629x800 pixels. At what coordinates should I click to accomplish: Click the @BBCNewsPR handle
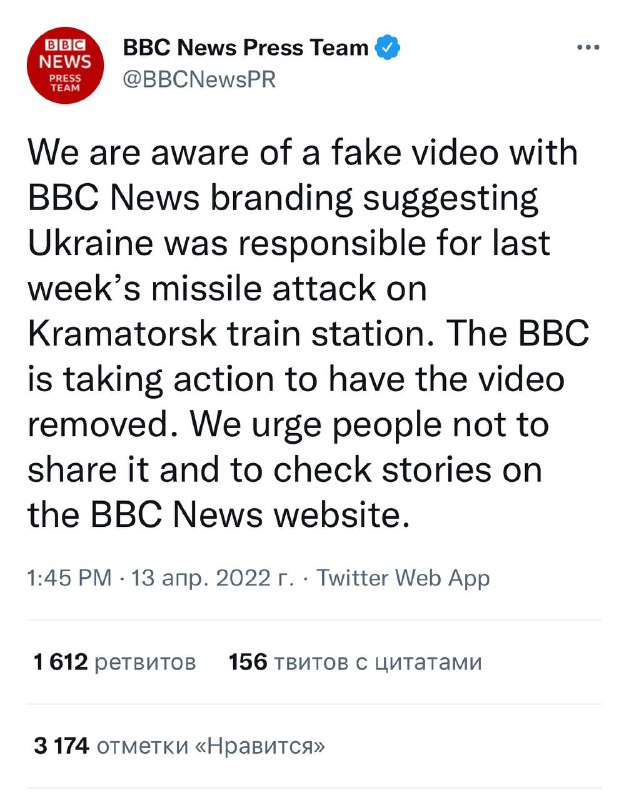198,80
